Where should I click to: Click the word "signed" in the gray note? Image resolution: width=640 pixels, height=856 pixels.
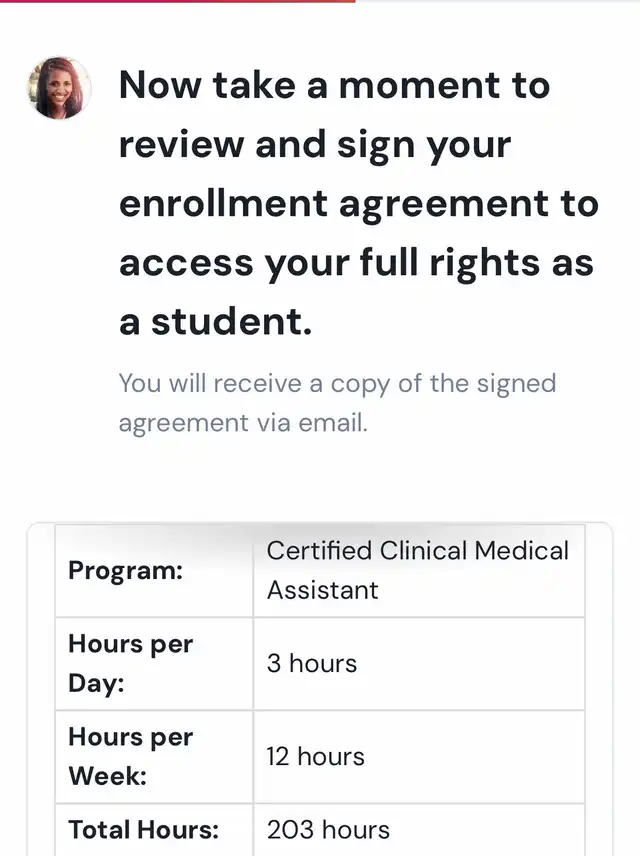pyautogui.click(x=517, y=383)
